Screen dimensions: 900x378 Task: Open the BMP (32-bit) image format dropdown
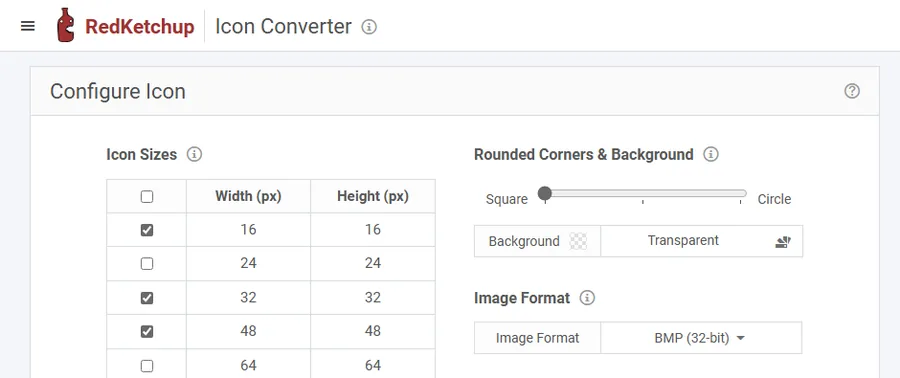(700, 338)
